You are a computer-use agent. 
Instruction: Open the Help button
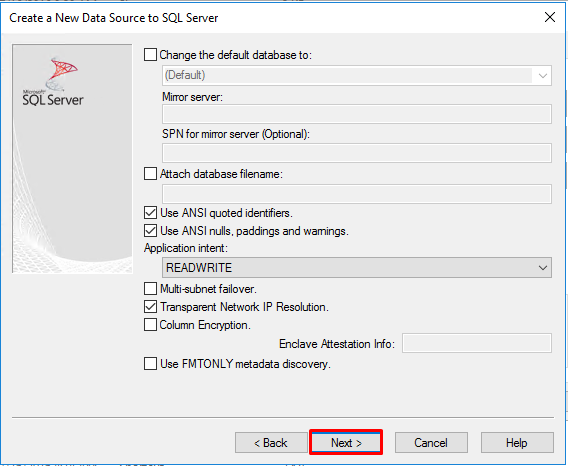[x=517, y=442]
